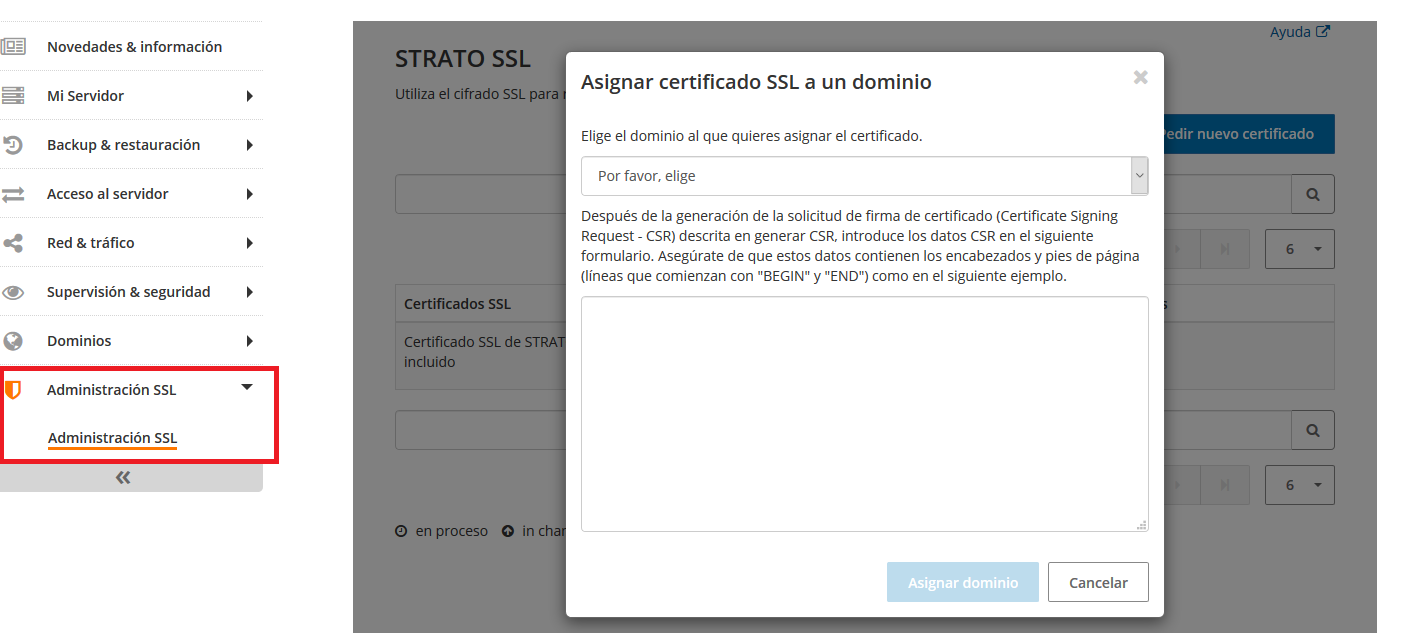Click the Administración SSL shield icon

pyautogui.click(x=14, y=389)
